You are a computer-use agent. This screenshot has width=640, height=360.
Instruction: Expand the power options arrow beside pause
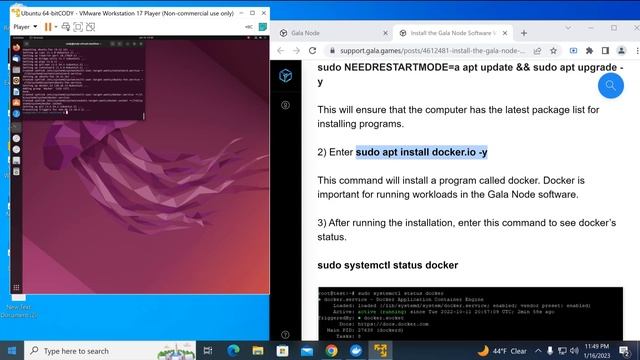(56, 27)
